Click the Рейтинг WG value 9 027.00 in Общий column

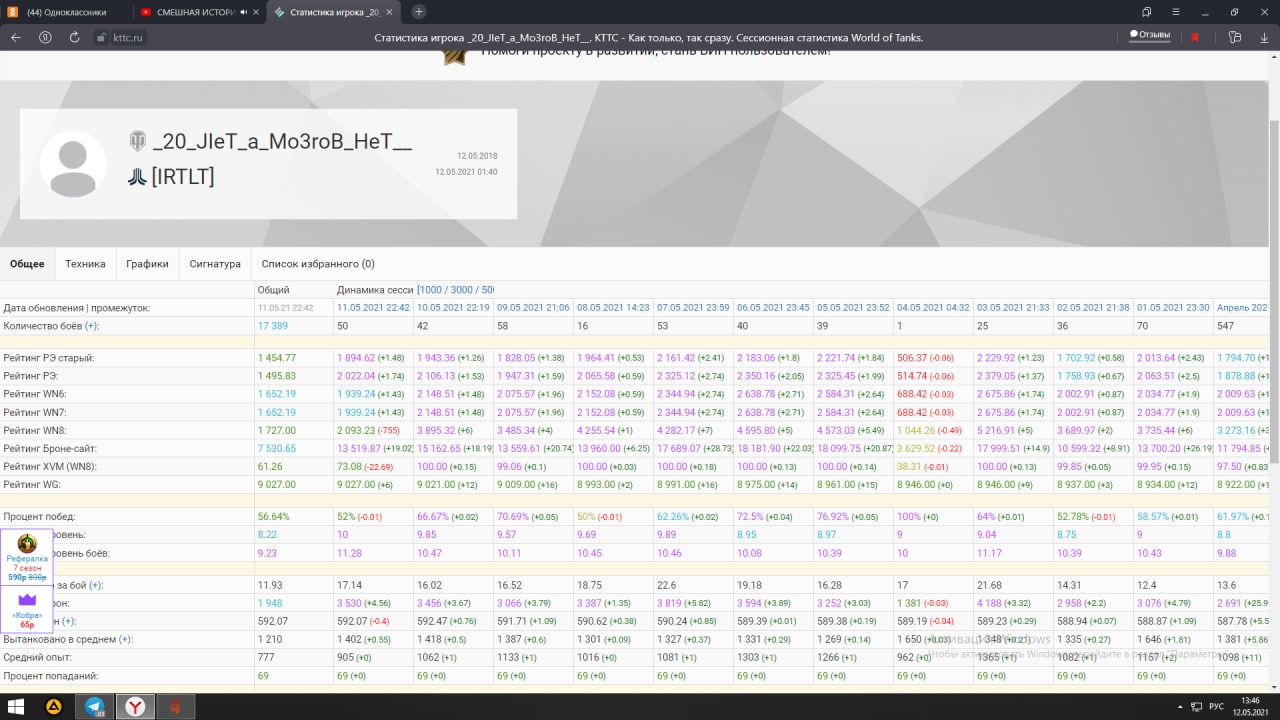[276, 484]
